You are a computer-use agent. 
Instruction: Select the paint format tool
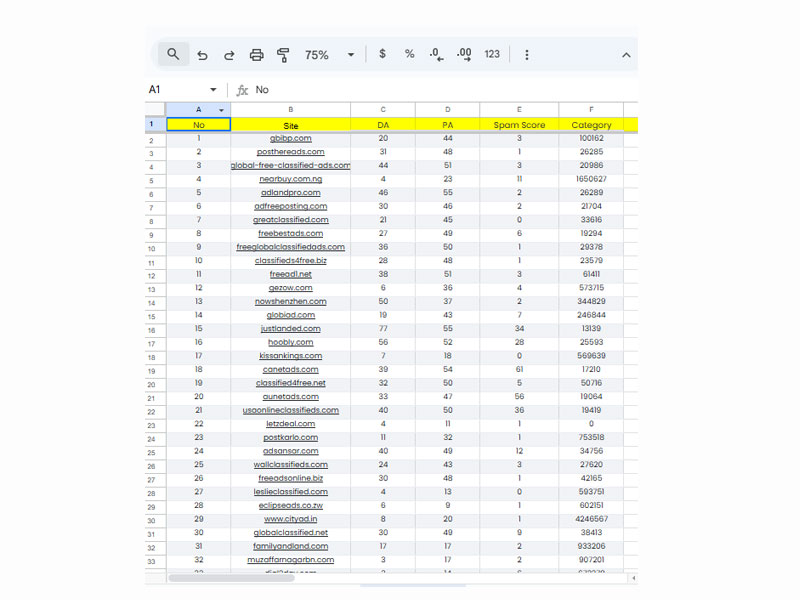click(x=283, y=55)
